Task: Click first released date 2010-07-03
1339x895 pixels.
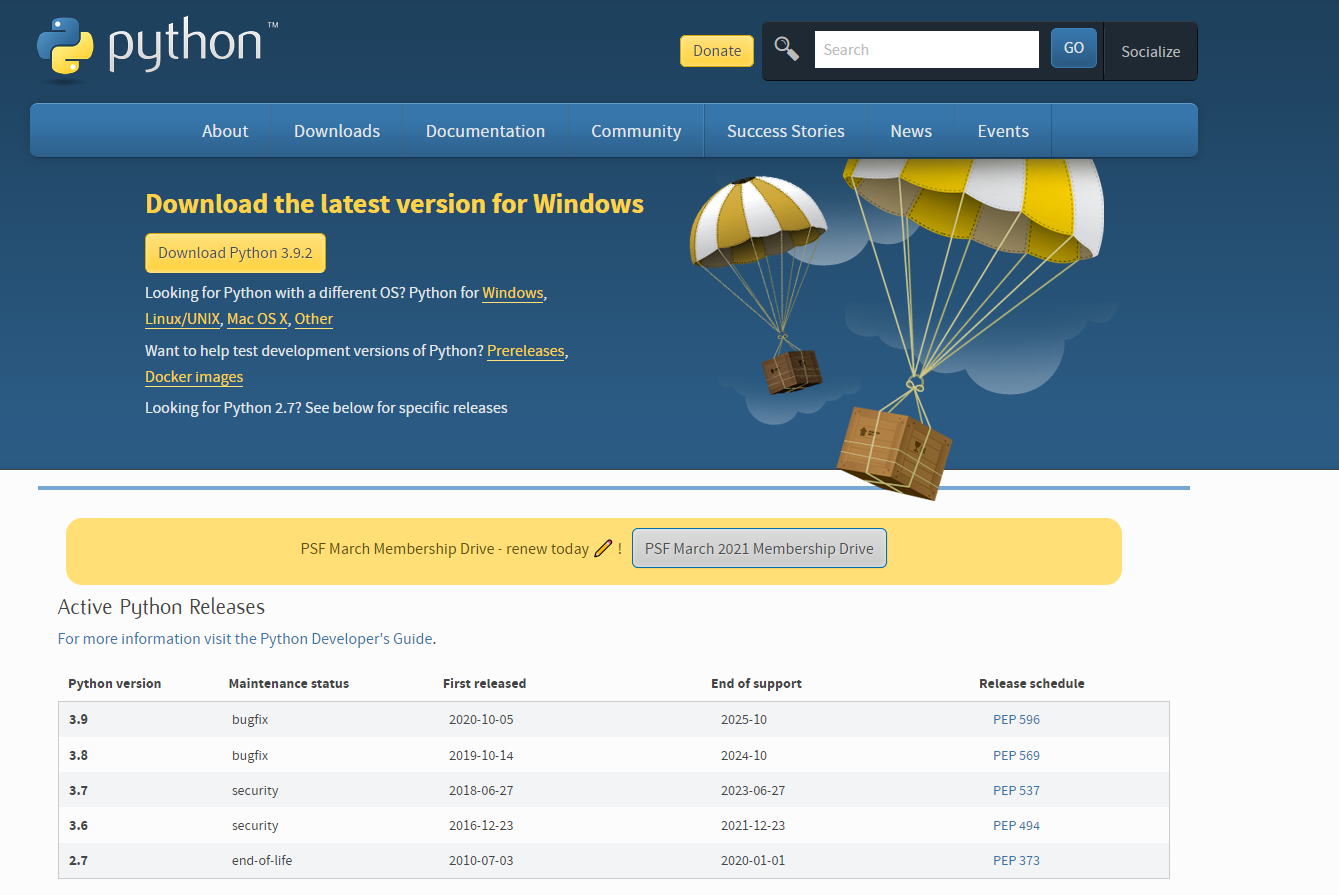Action: click(x=481, y=861)
